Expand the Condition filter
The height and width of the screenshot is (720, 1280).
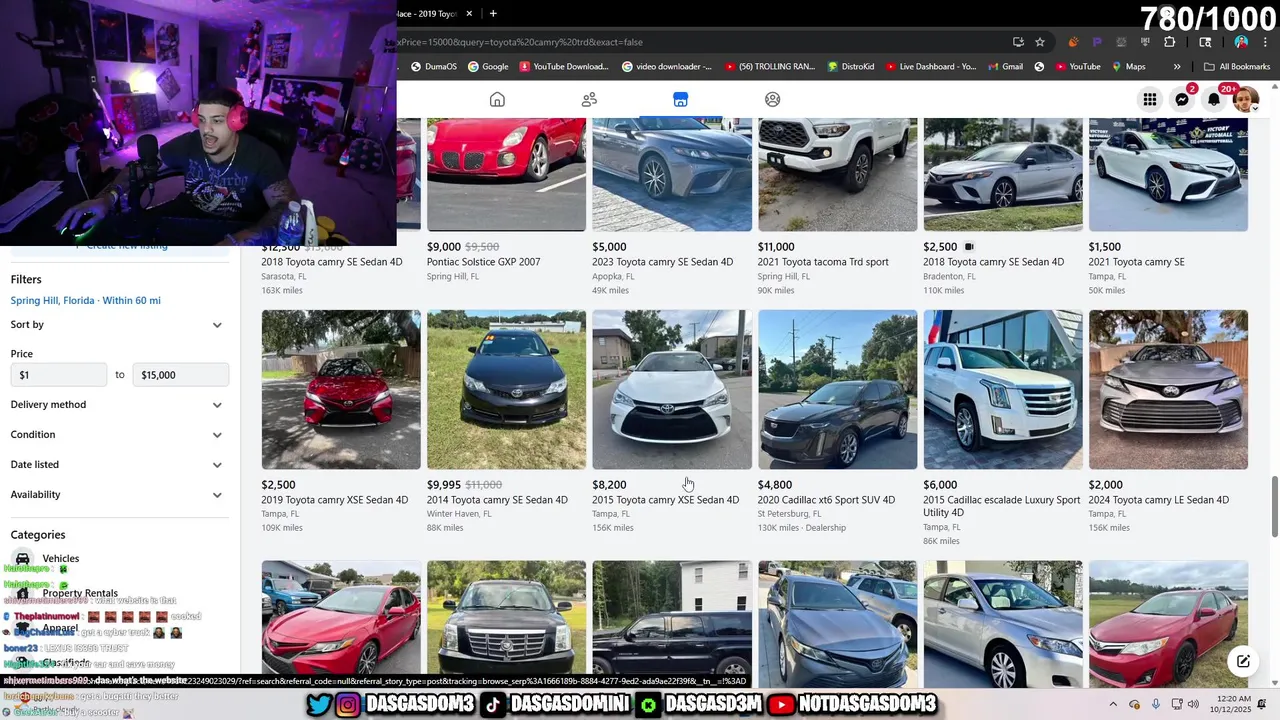pyautogui.click(x=119, y=435)
